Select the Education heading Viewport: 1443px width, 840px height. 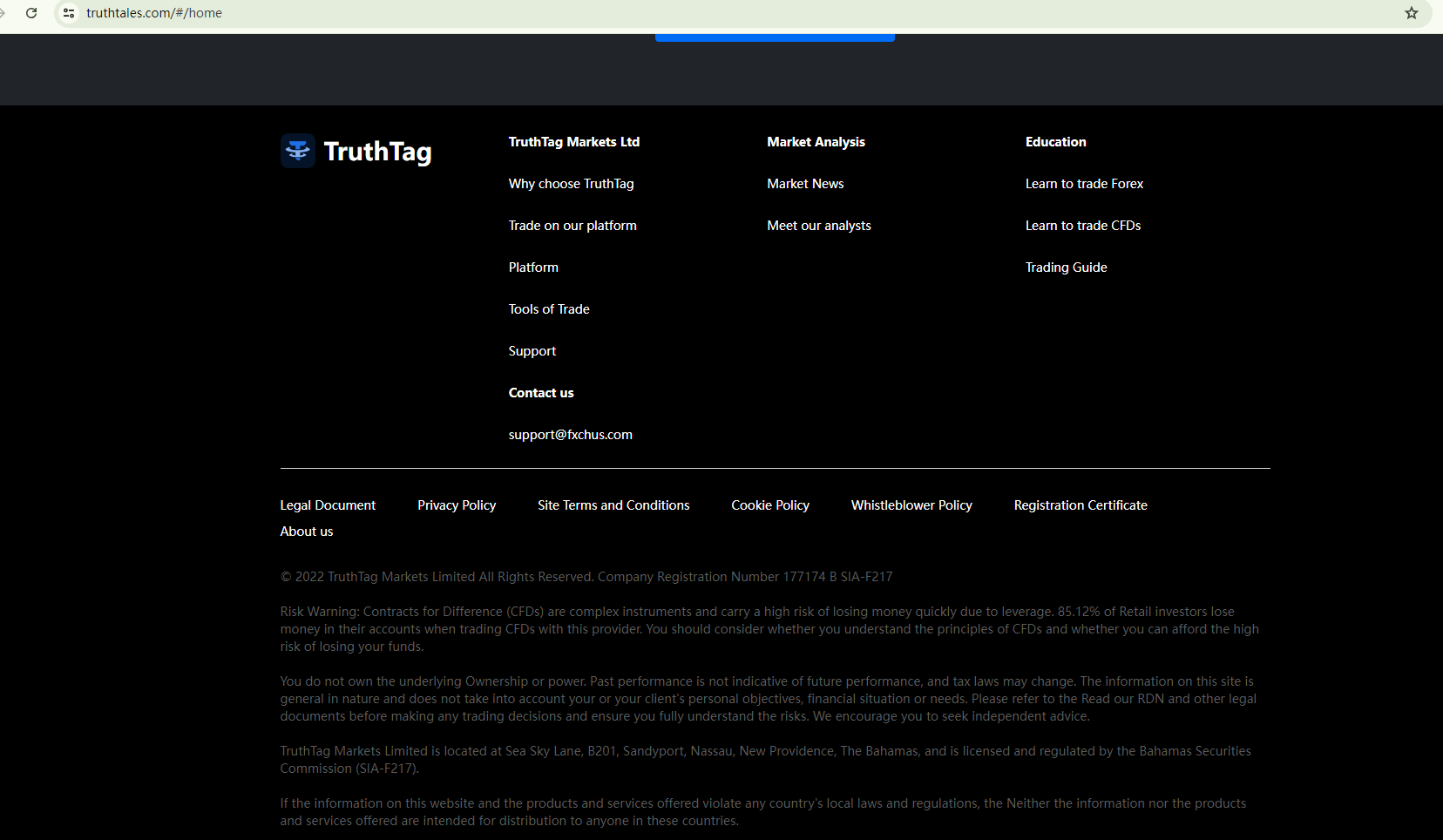(1056, 142)
